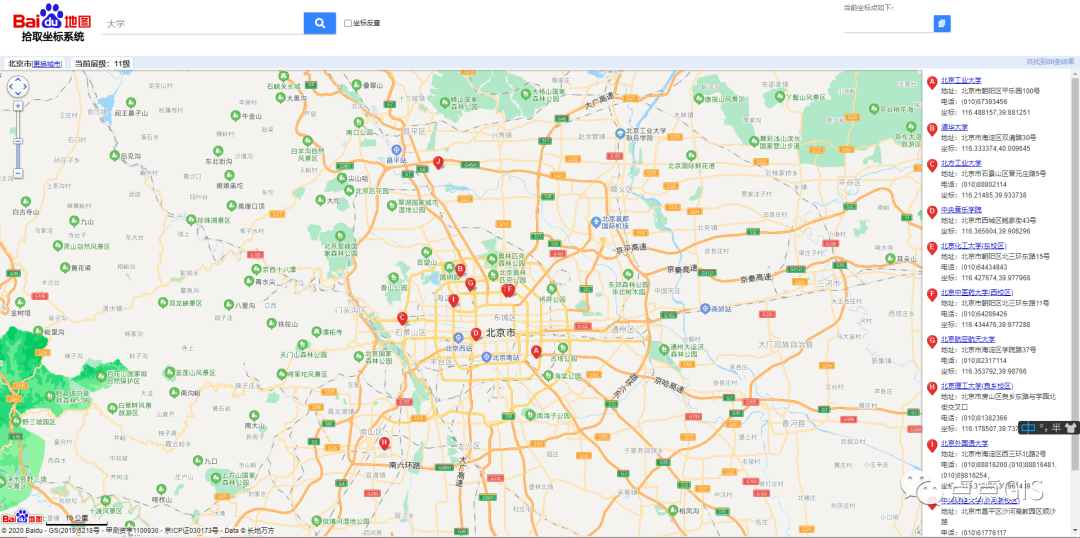Select red map marker G
This screenshot has width=1080, height=538.
[x=470, y=283]
